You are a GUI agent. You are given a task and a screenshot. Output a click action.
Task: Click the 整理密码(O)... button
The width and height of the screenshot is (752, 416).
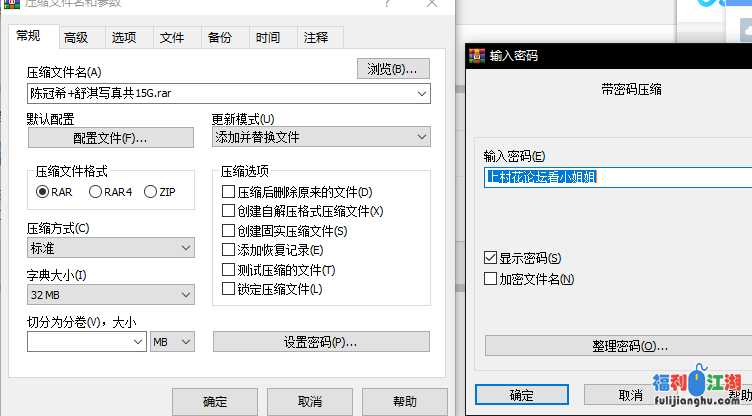[x=618, y=346]
